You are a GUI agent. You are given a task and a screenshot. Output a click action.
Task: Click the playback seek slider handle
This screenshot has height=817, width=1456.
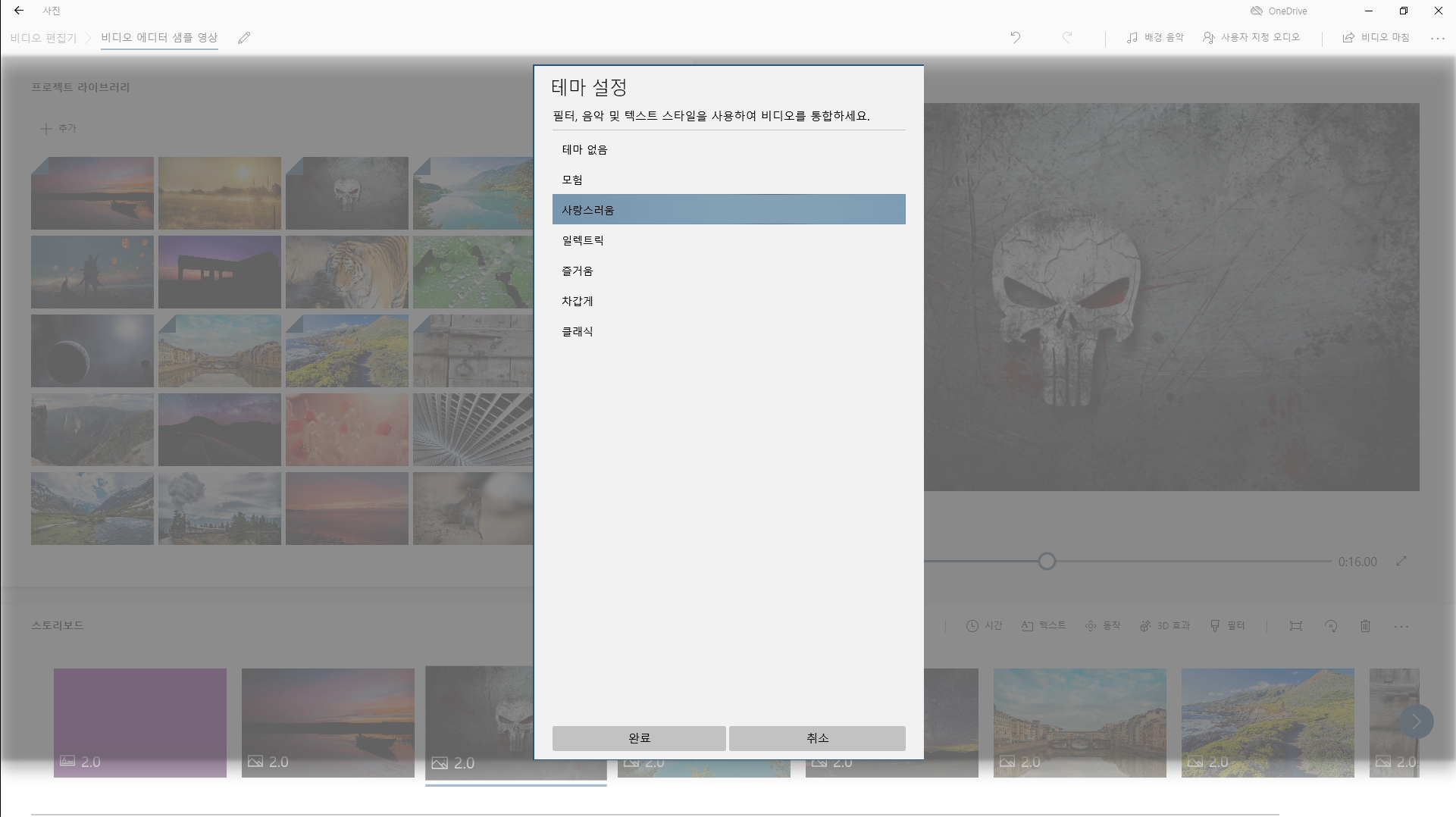[1047, 562]
